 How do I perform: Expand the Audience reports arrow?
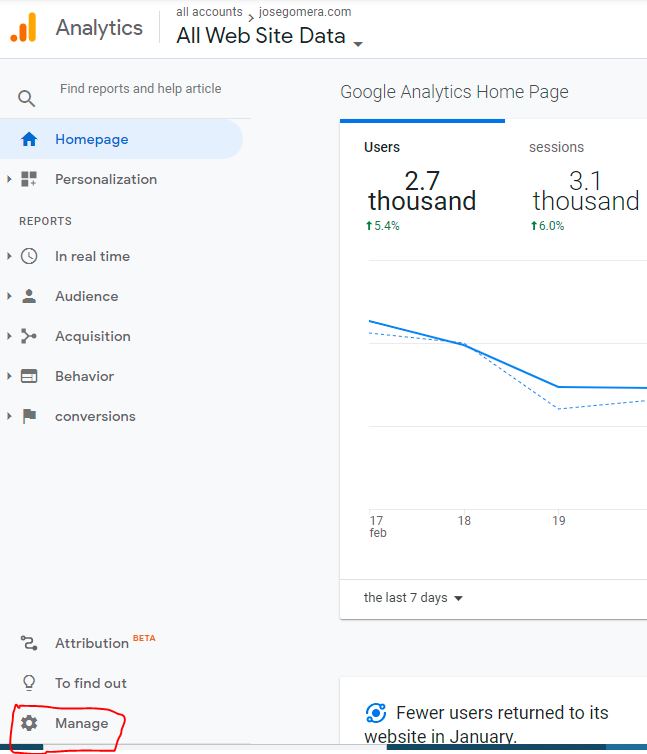coord(9,296)
